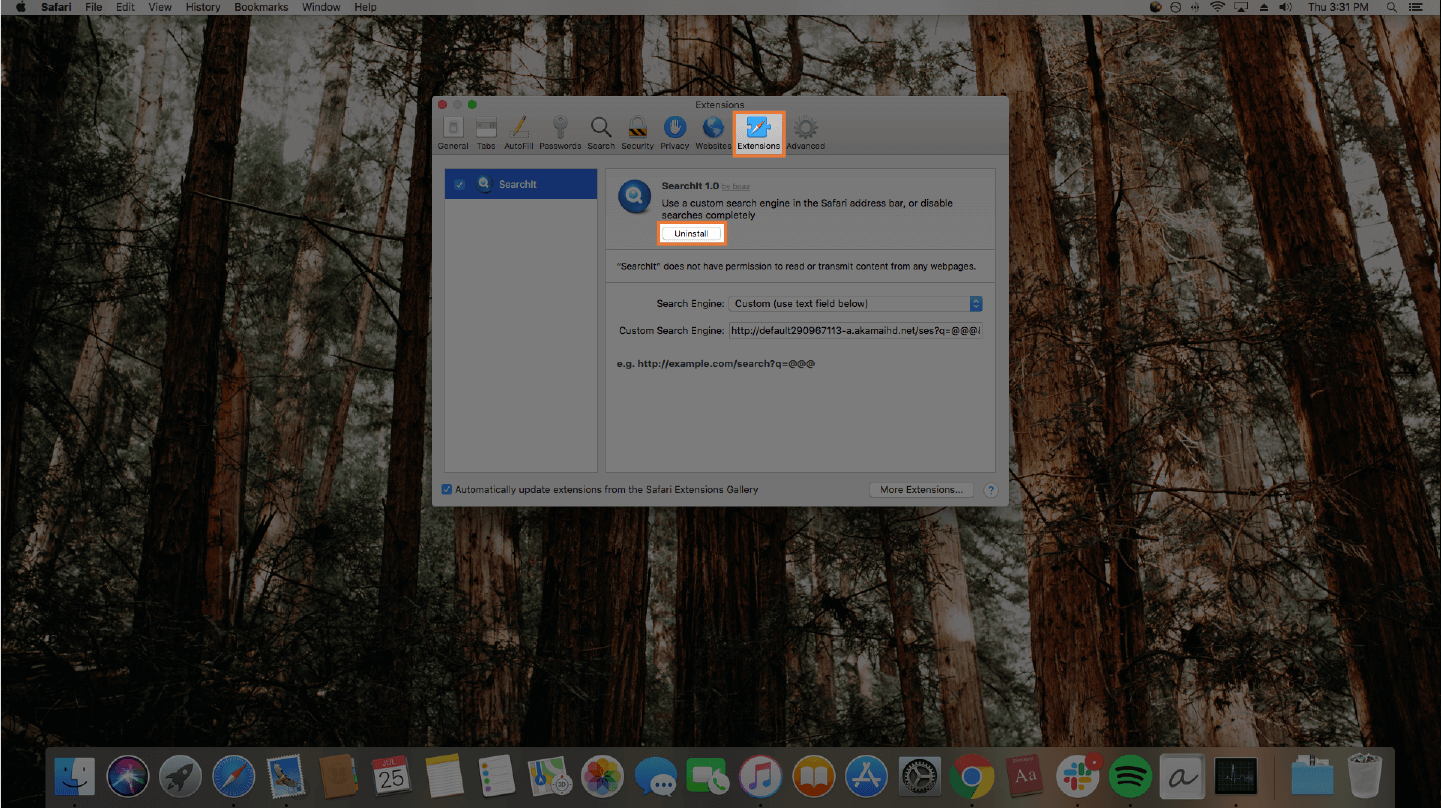Open Reminders in the Dock
The height and width of the screenshot is (808, 1441).
[497, 776]
